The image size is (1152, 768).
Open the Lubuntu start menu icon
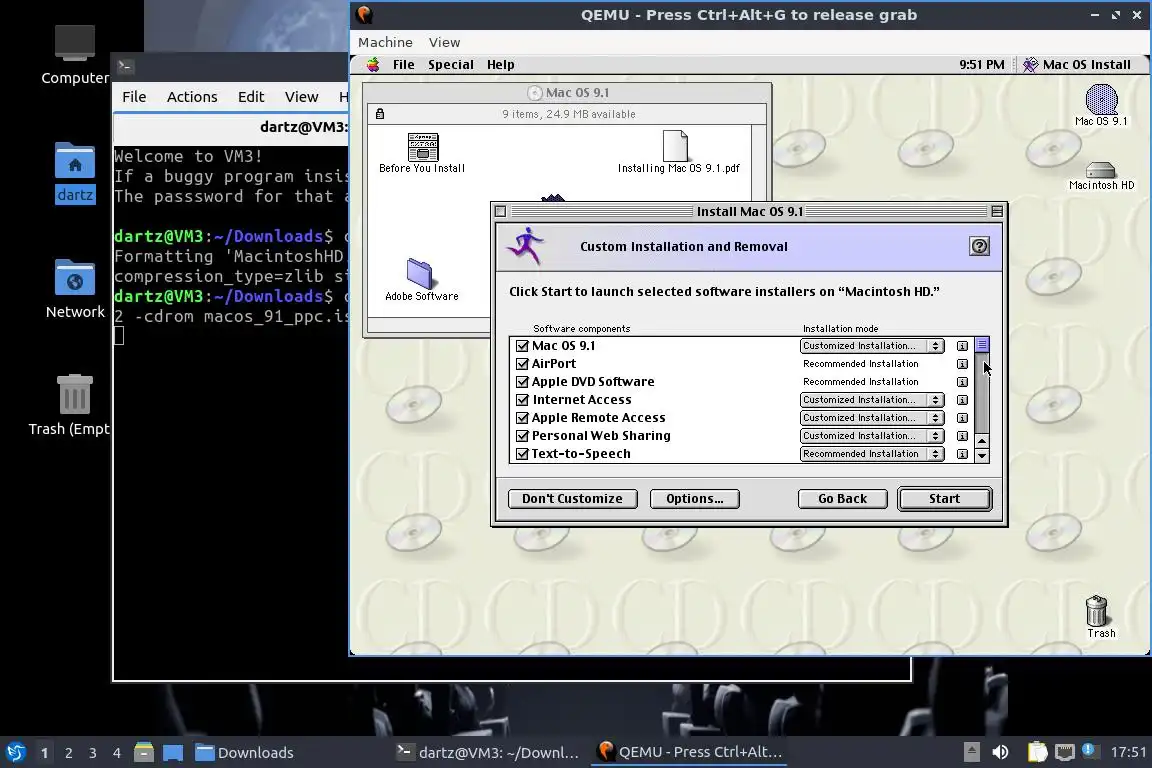tap(16, 752)
